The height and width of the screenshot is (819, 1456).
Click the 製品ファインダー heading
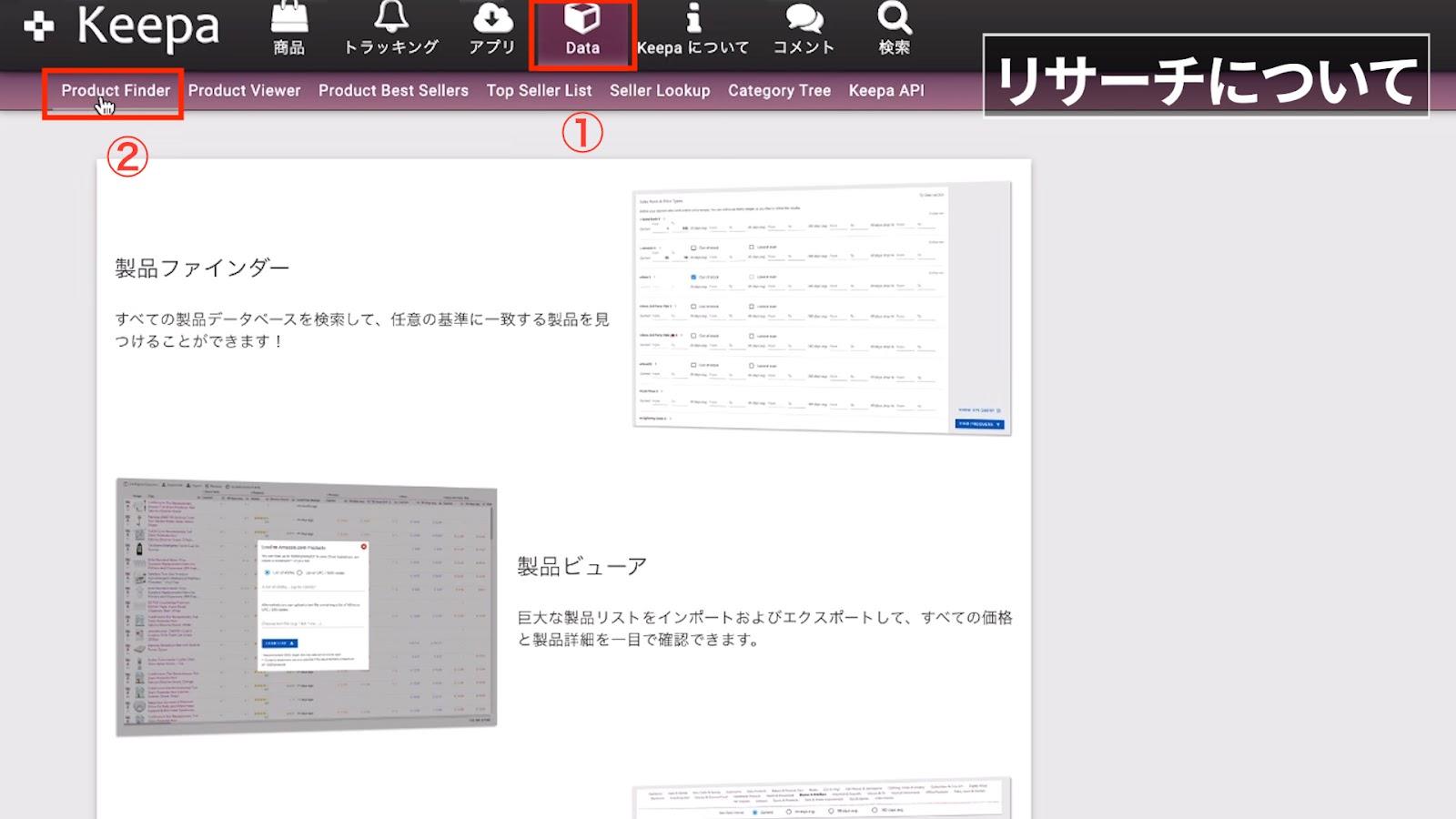202,268
